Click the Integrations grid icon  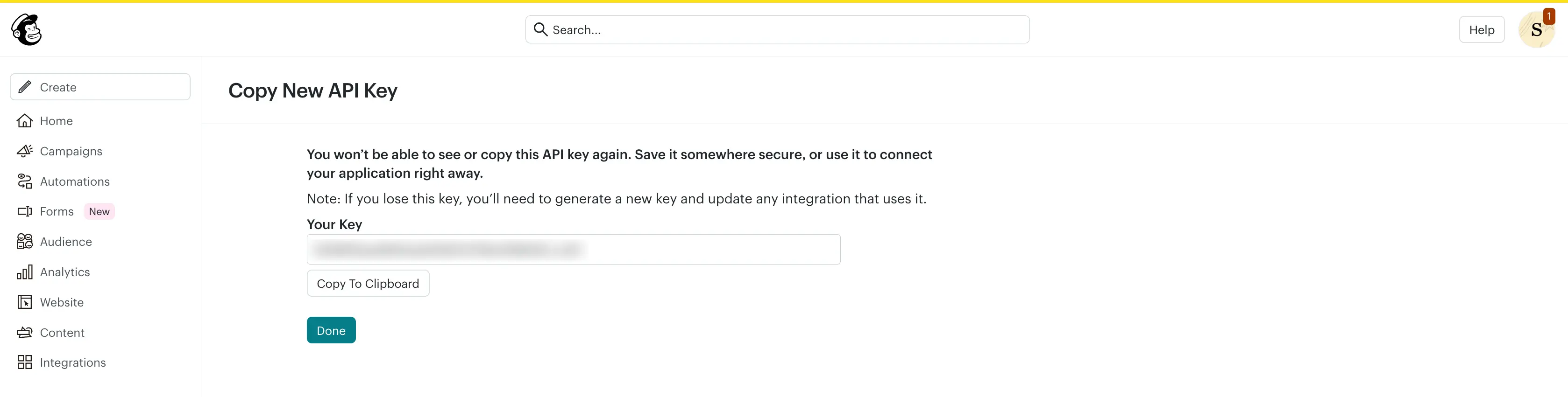[24, 362]
